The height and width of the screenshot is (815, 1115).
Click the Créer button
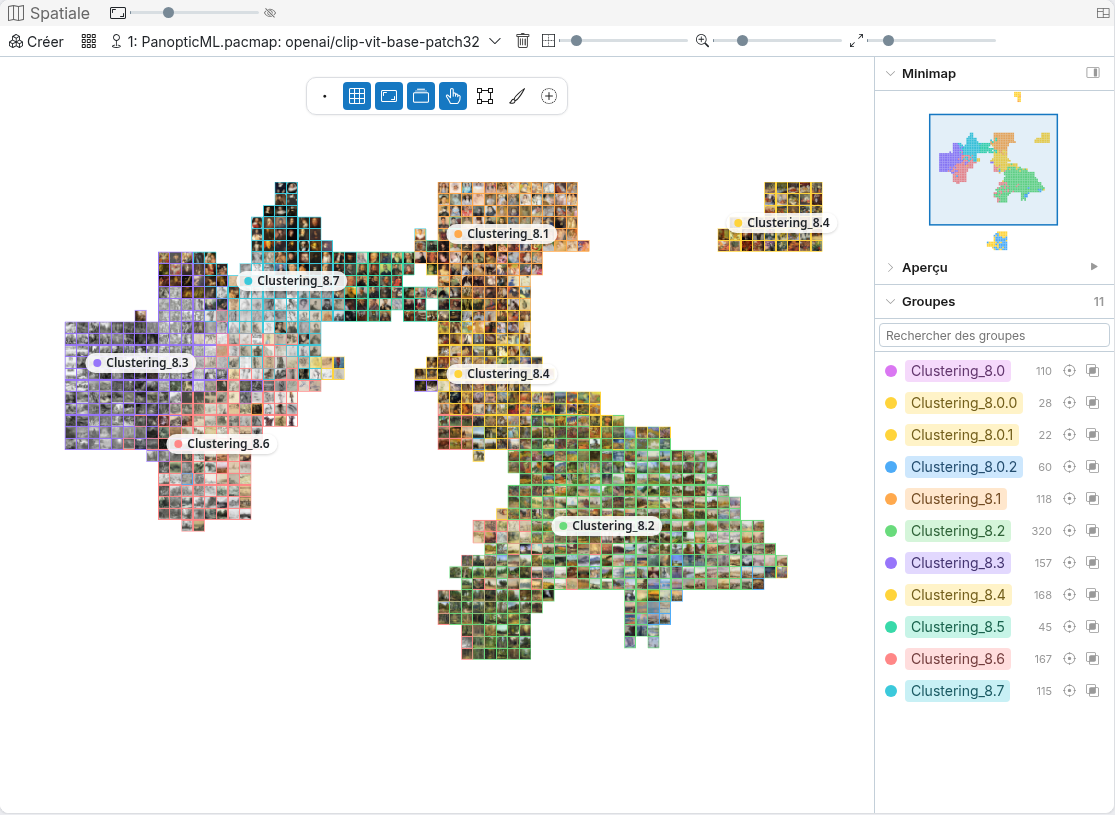pyautogui.click(x=36, y=41)
